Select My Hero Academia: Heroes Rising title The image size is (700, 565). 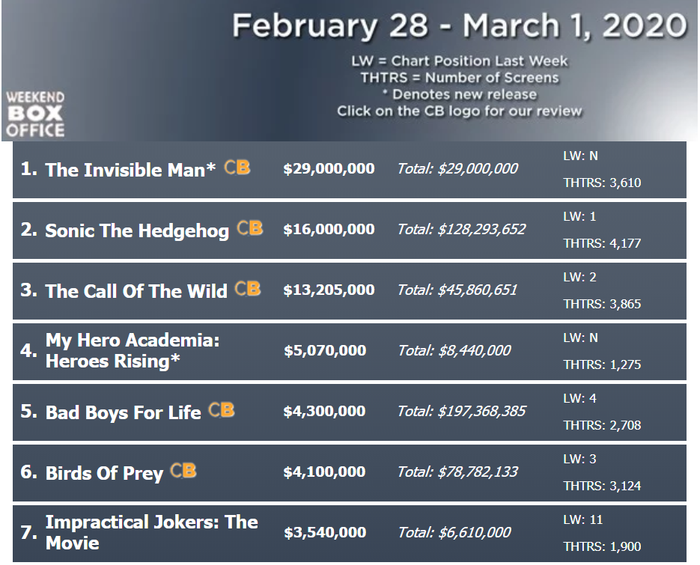[x=133, y=351]
